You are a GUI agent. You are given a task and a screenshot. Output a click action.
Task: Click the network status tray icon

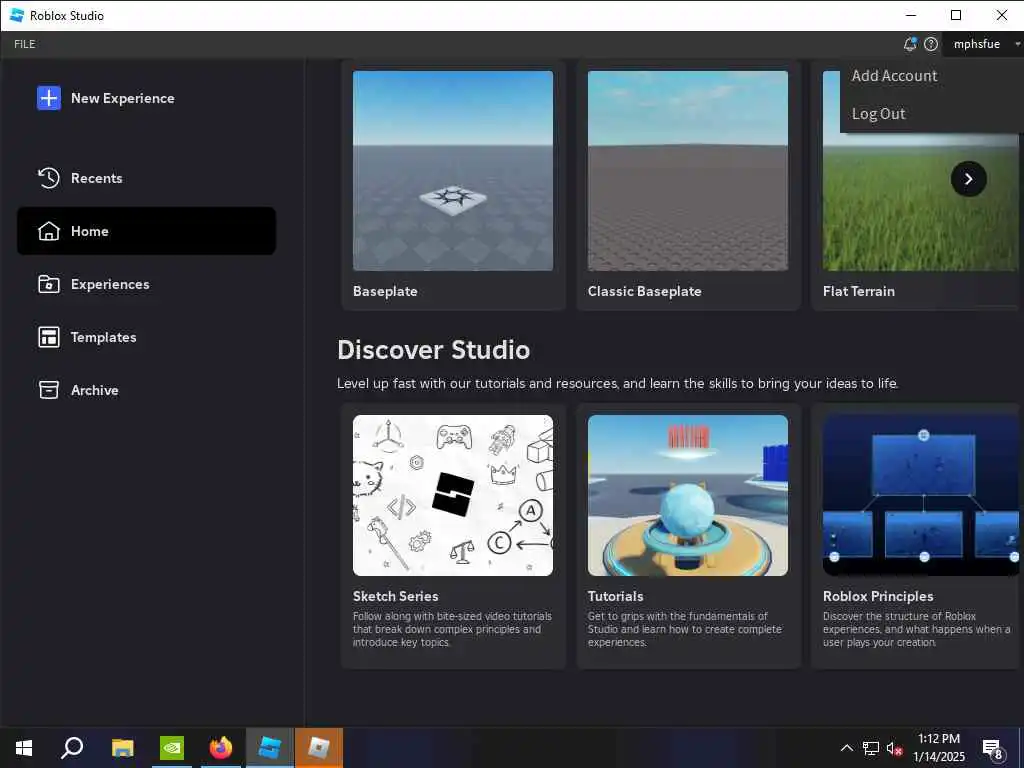pyautogui.click(x=871, y=748)
